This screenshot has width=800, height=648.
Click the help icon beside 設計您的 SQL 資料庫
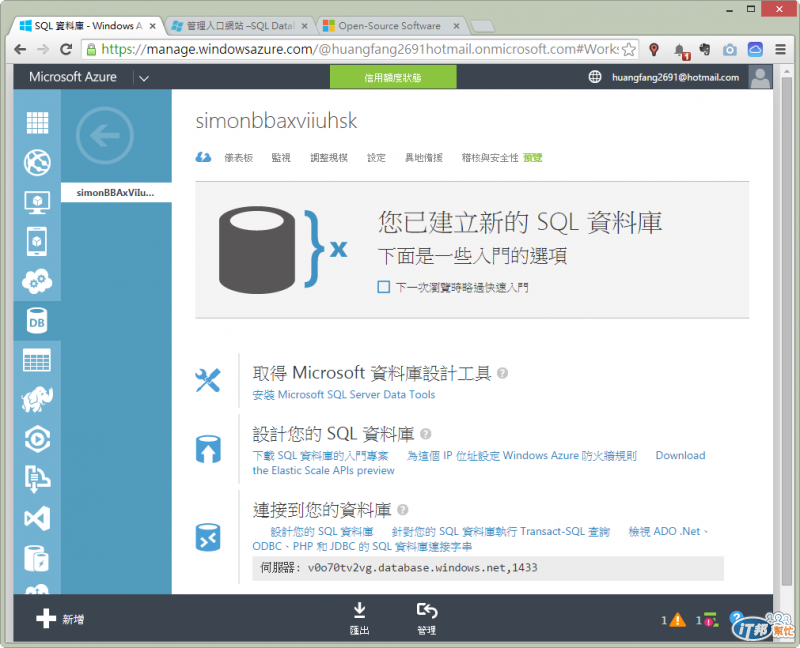pyautogui.click(x=426, y=434)
